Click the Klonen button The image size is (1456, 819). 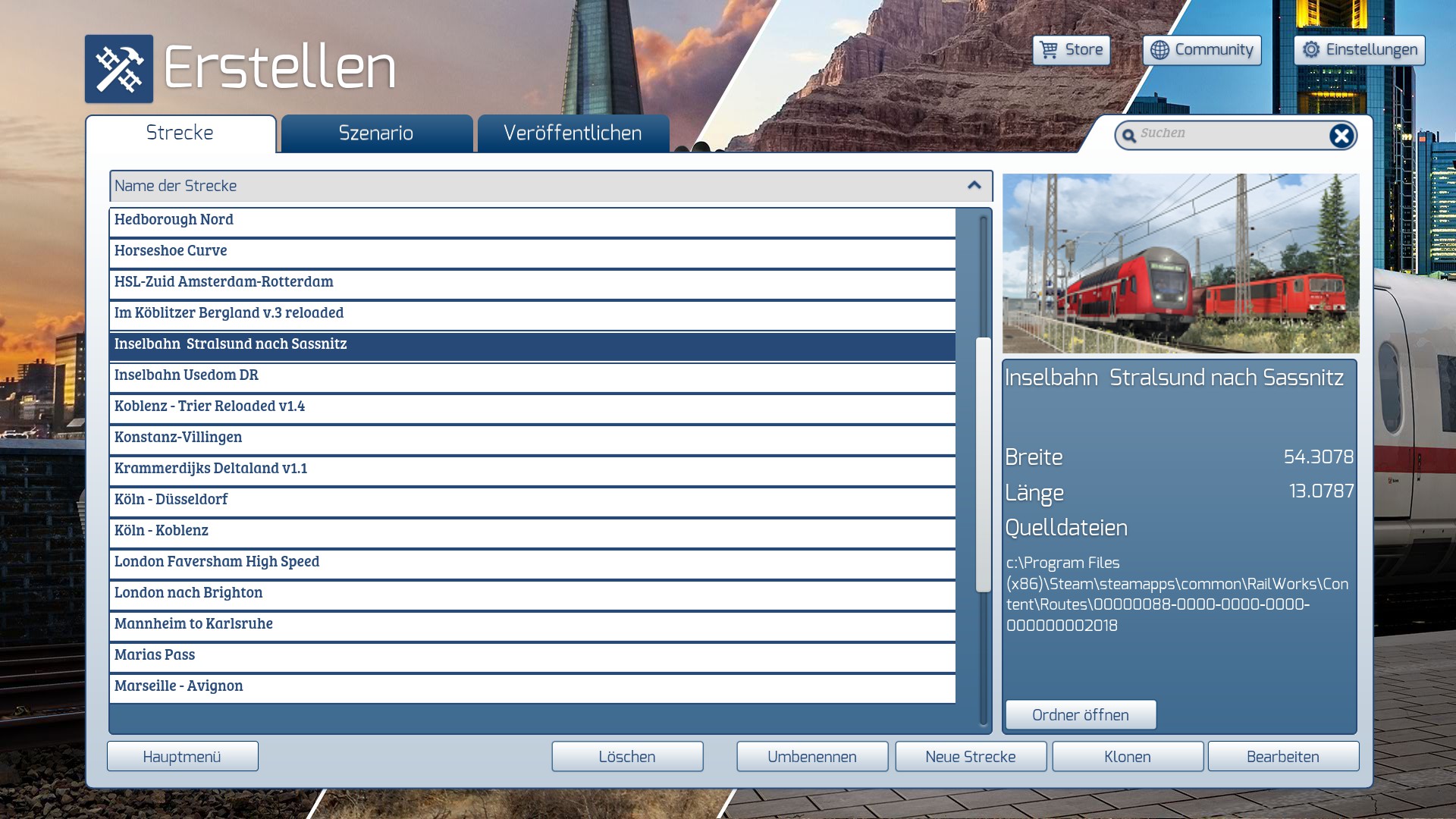tap(1127, 757)
